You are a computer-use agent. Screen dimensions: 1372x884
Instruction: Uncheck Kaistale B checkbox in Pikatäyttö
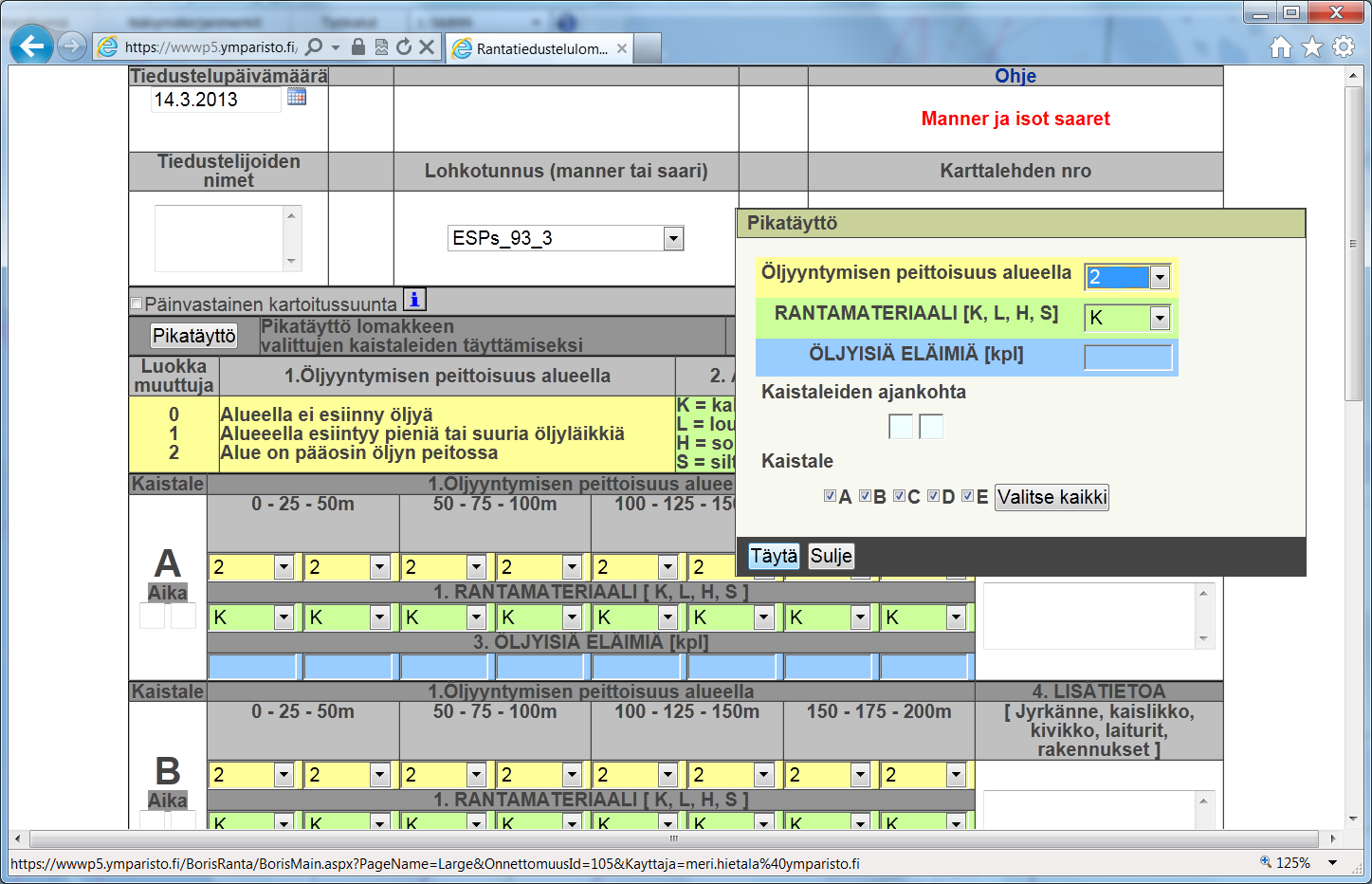pos(865,496)
